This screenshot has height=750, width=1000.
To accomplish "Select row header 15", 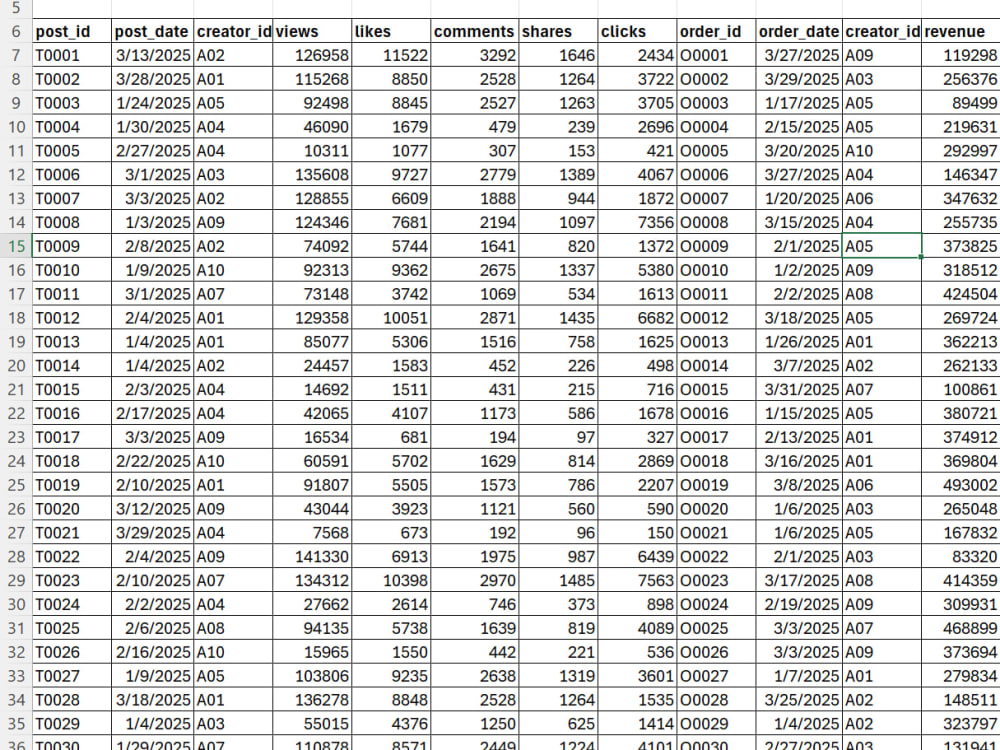I will 16,246.
